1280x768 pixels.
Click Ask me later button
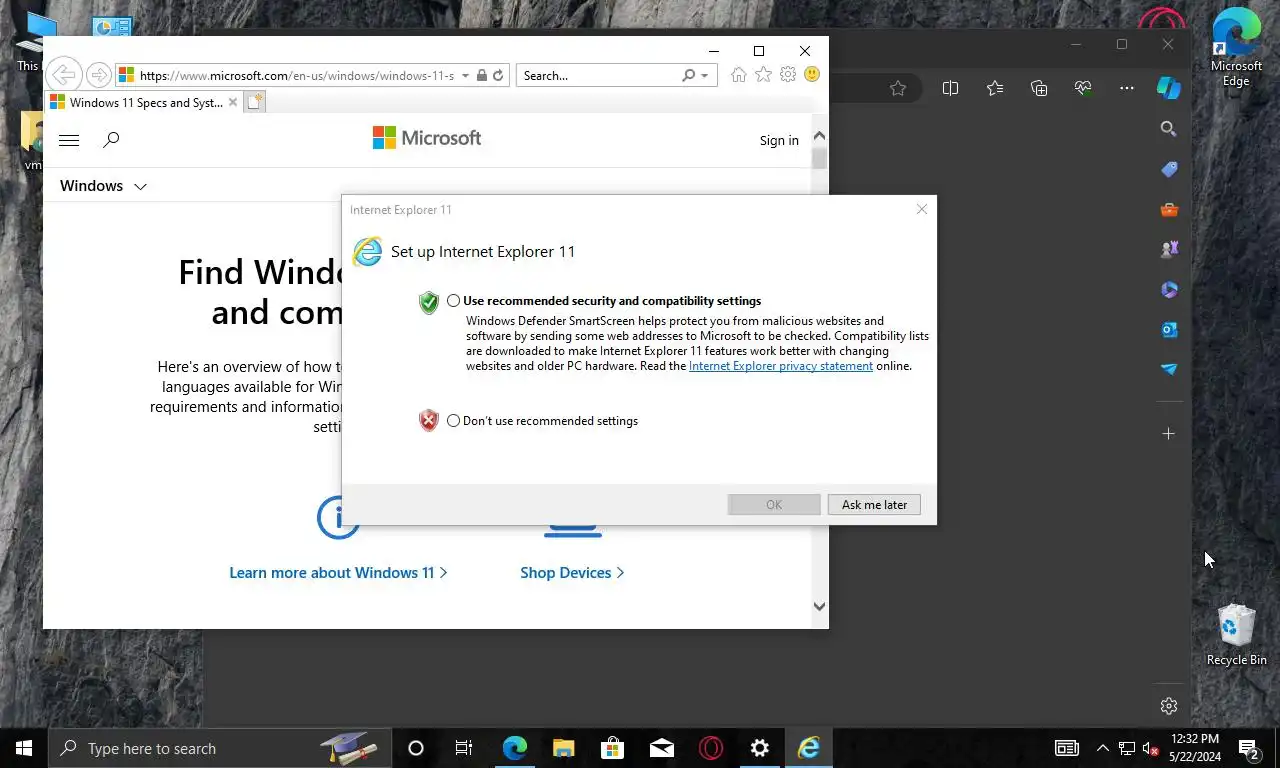click(874, 505)
